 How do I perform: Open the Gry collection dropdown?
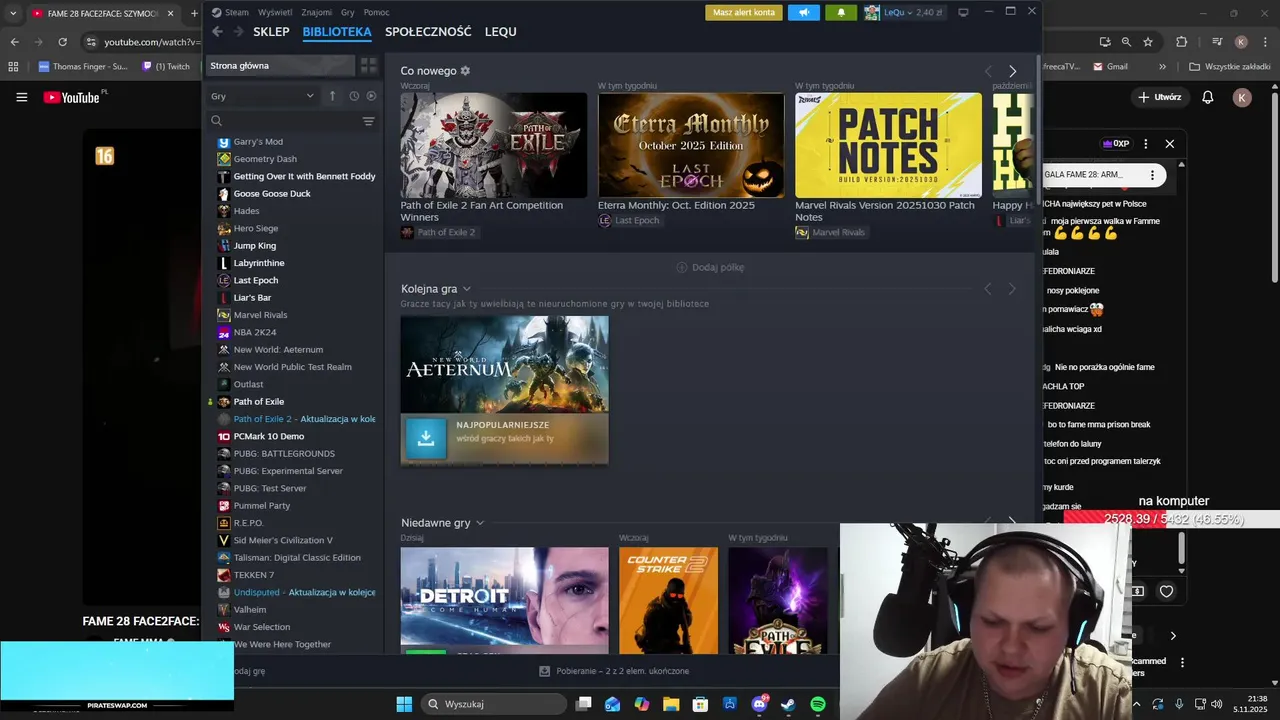262,96
